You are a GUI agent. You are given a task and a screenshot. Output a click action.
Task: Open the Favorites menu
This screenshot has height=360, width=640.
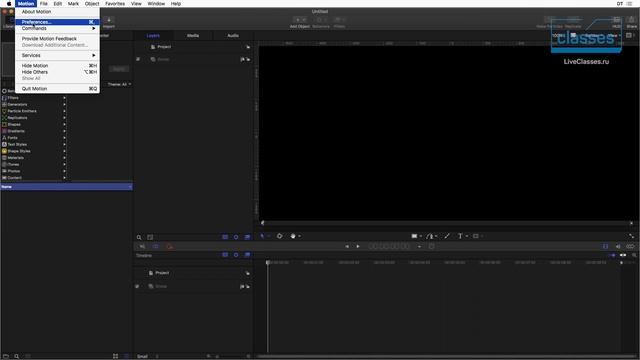coord(115,4)
